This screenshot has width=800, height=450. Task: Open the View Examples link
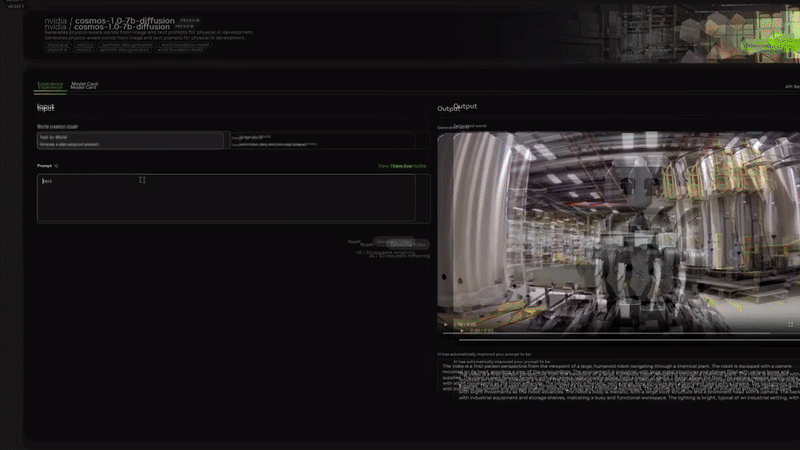point(402,166)
